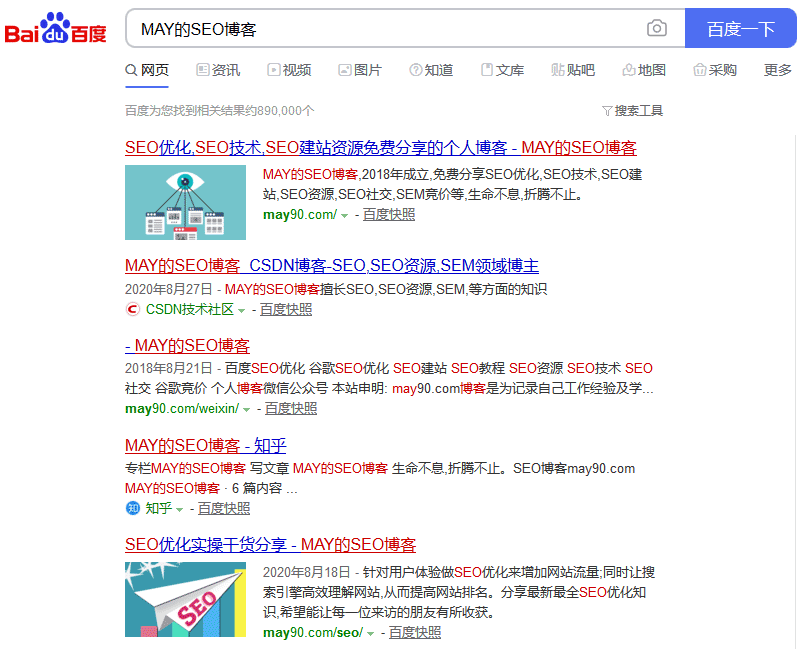
Task: Open the '- MAY的SEO博客' result link
Action: pyautogui.click(x=187, y=346)
